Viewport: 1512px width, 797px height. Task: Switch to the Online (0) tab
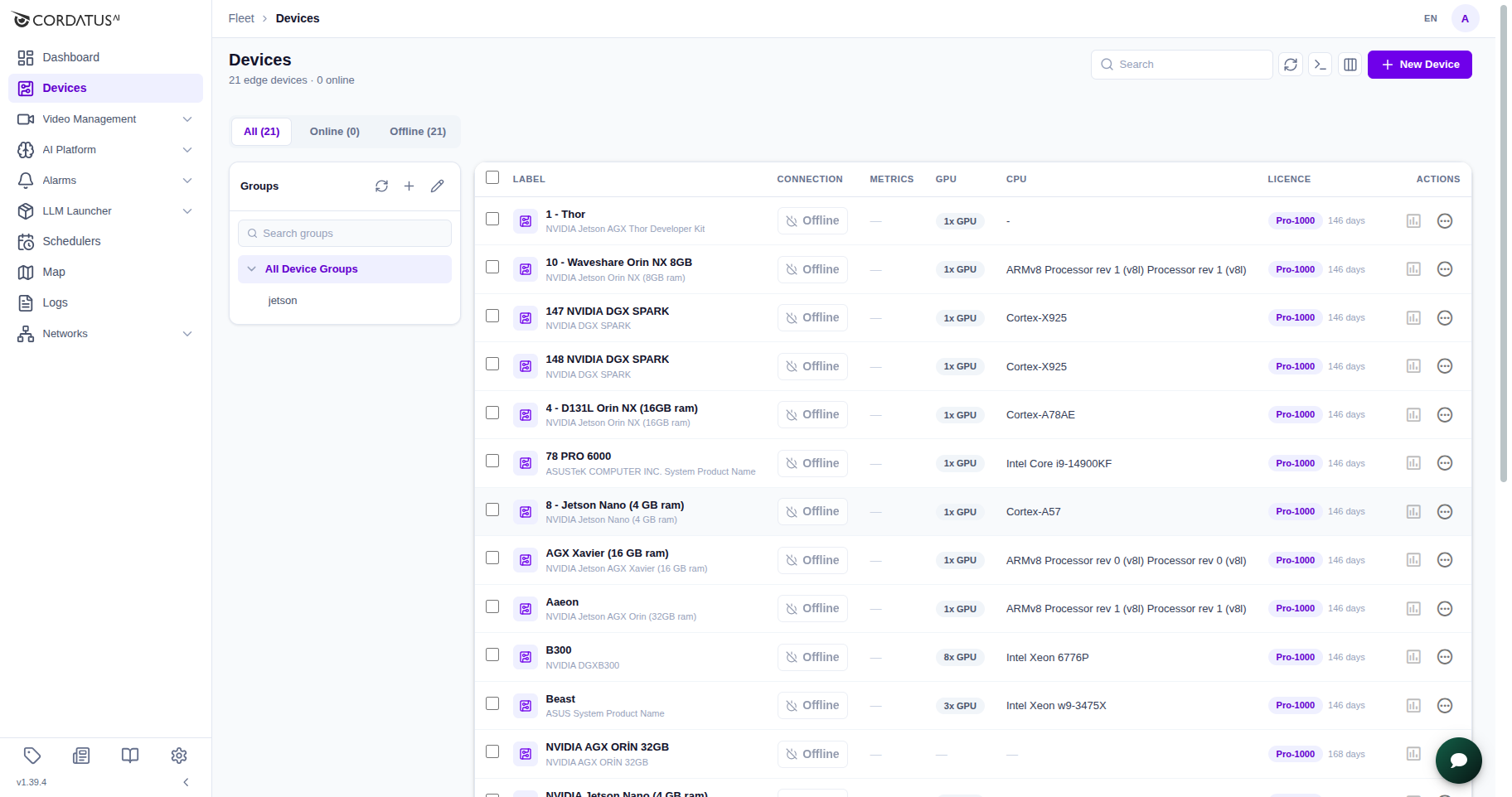coord(335,132)
